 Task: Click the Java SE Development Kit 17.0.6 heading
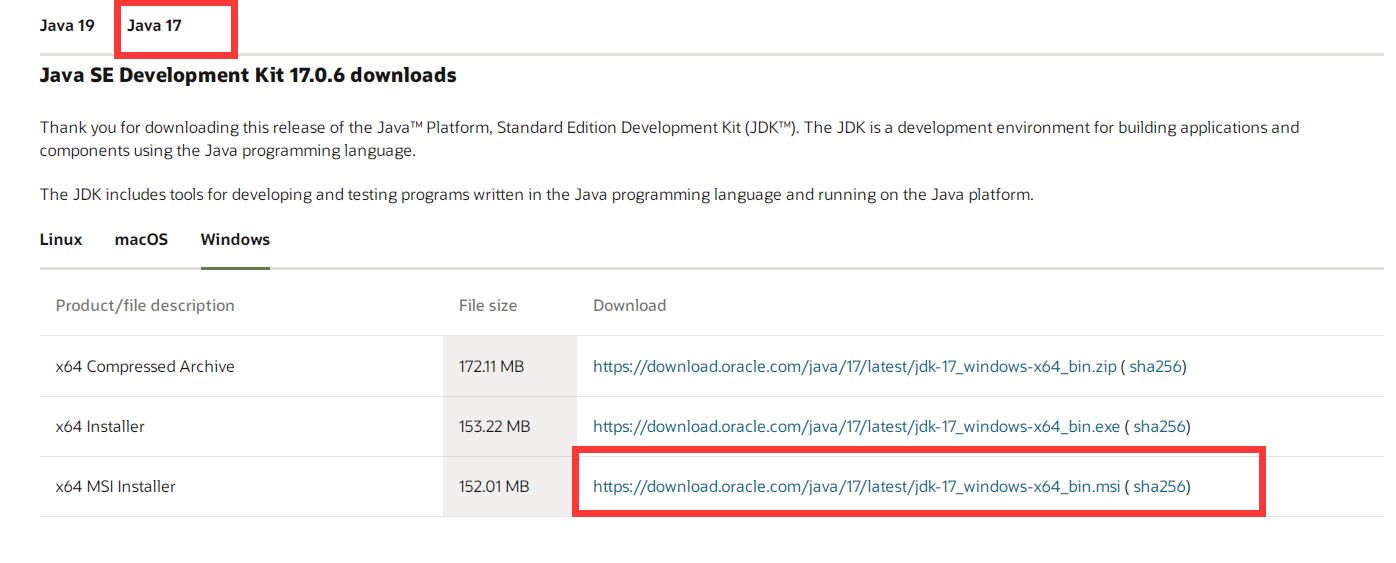pyautogui.click(x=248, y=75)
